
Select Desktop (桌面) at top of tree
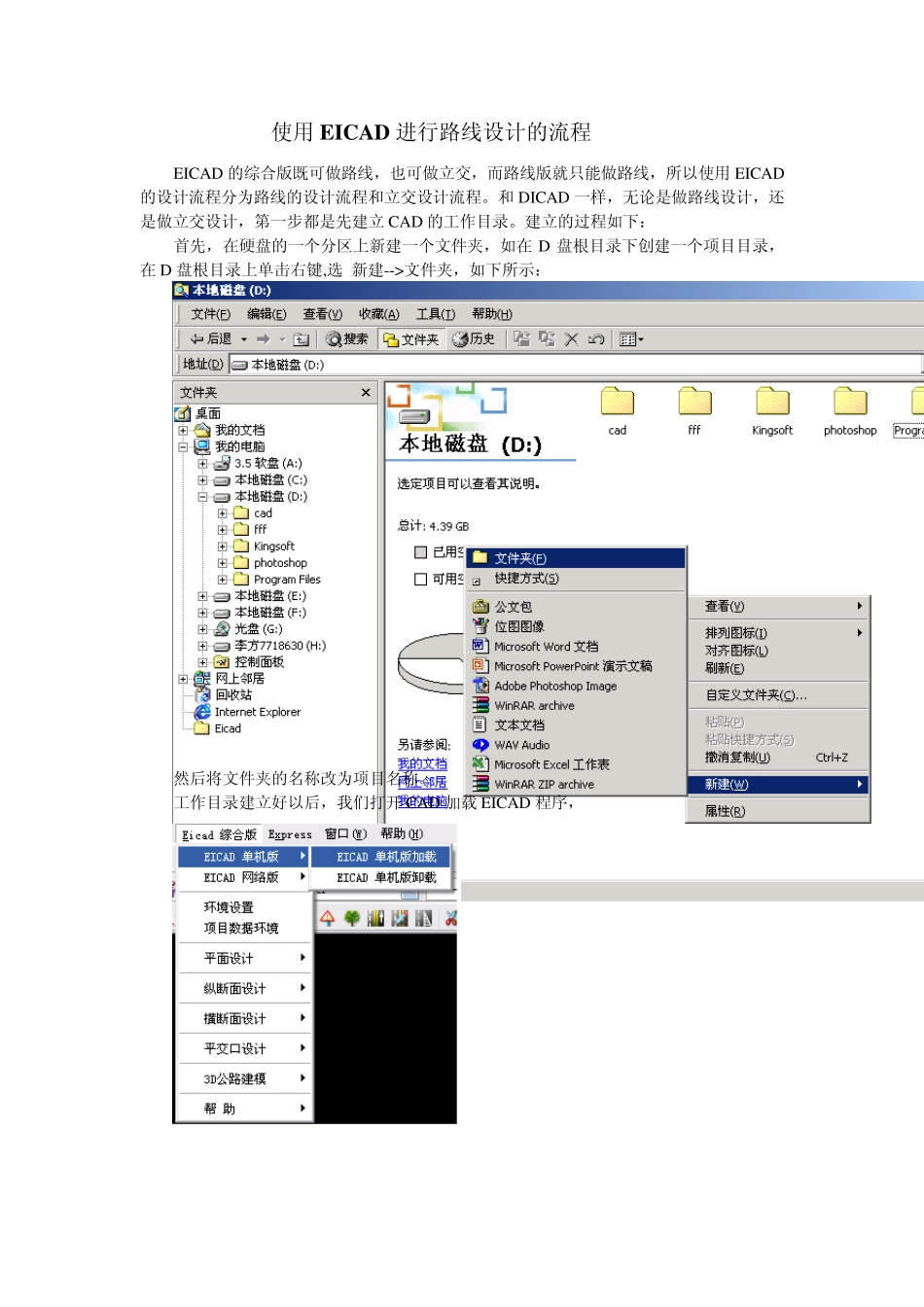tap(198, 414)
